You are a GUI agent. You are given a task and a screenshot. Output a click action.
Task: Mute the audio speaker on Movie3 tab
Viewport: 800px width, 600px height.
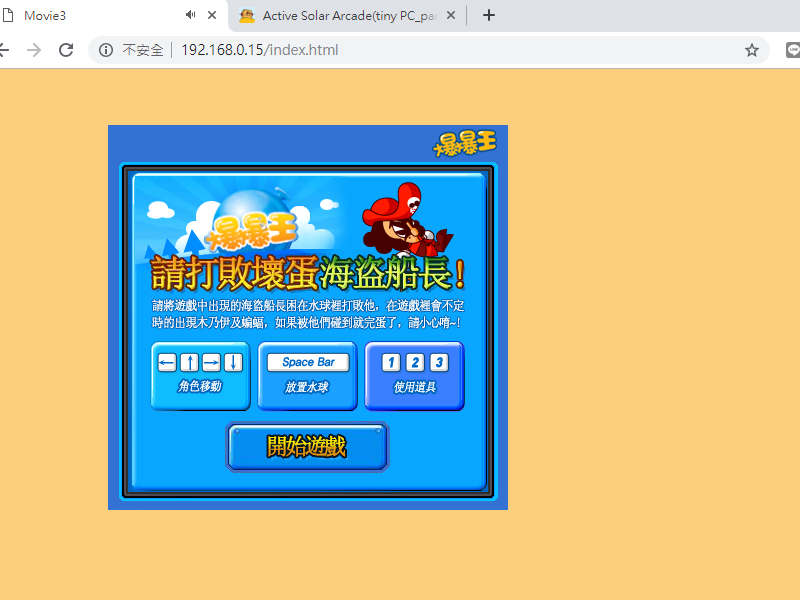tap(190, 15)
